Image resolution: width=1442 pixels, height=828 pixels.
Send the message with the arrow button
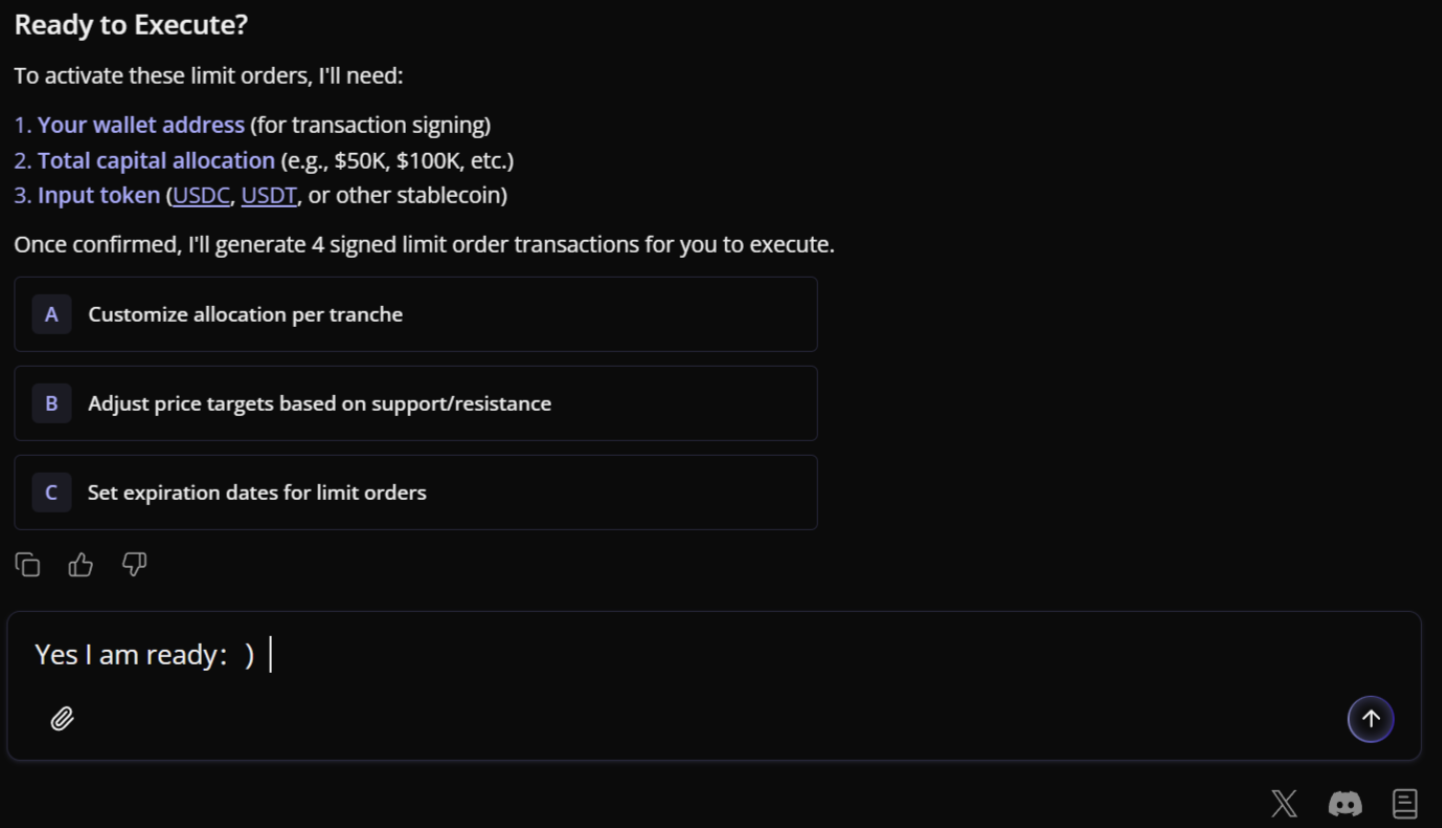coord(1370,719)
